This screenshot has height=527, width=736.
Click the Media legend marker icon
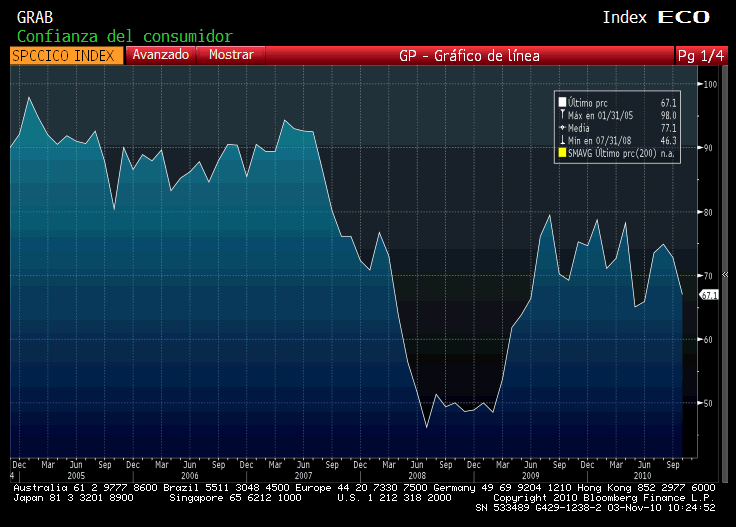562,128
